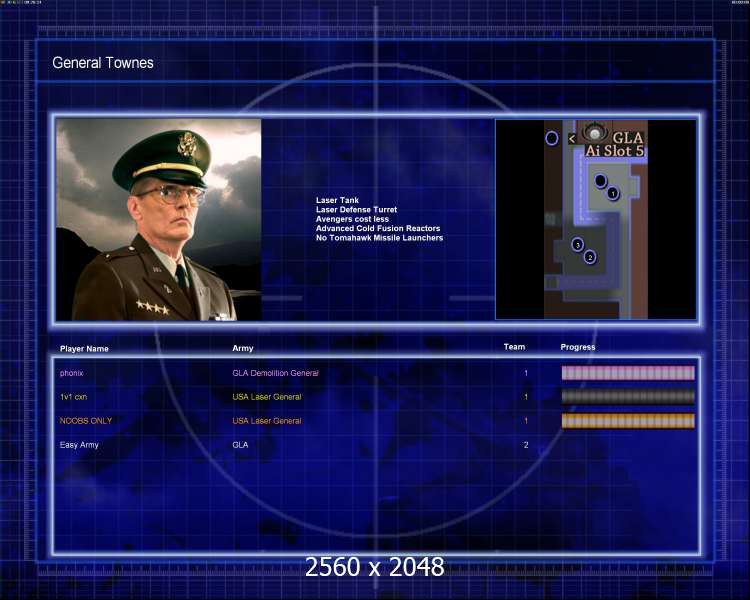Click the General Townes portrait
Image resolution: width=750 pixels, height=600 pixels.
[x=159, y=220]
